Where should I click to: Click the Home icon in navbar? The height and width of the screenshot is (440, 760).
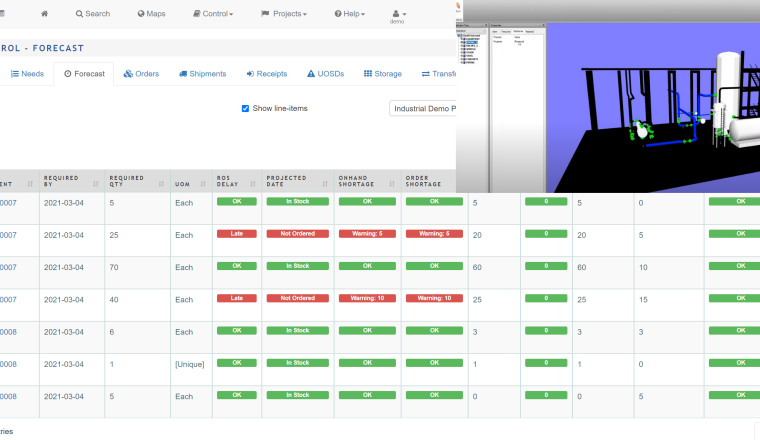point(45,14)
